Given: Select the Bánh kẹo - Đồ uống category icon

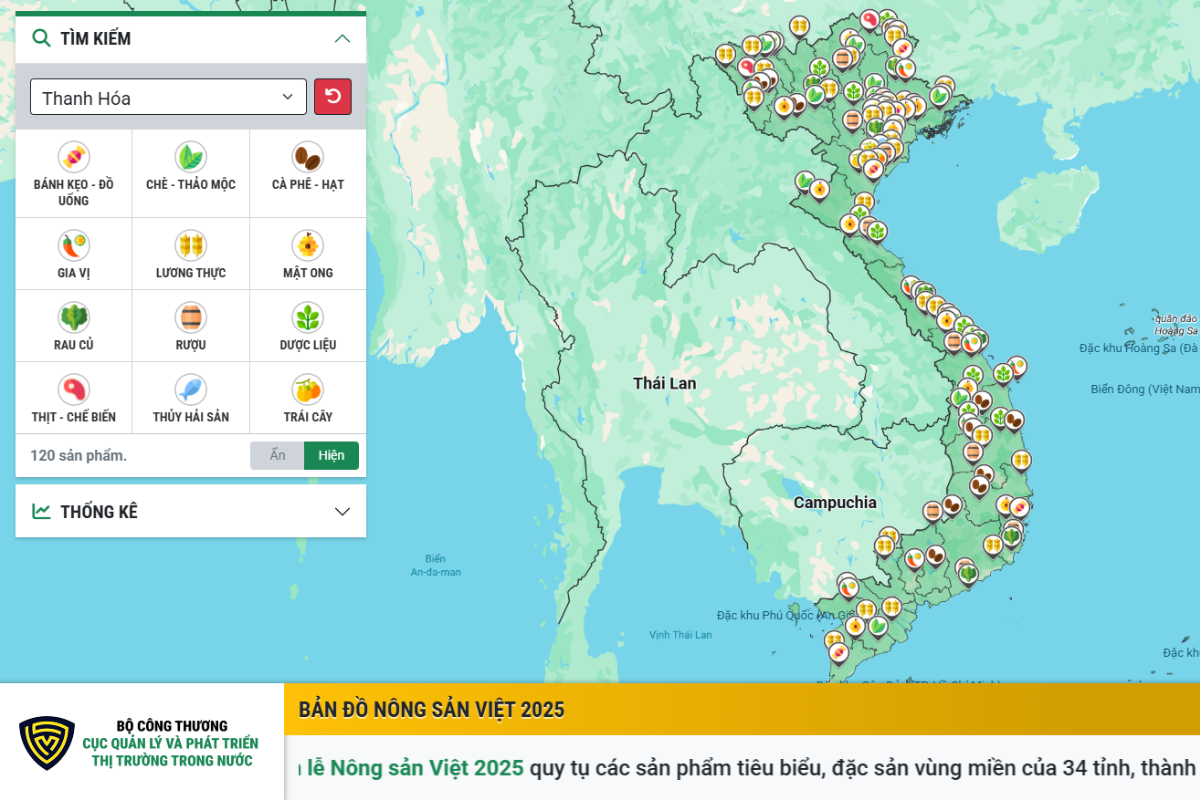Looking at the screenshot, I should [74, 157].
